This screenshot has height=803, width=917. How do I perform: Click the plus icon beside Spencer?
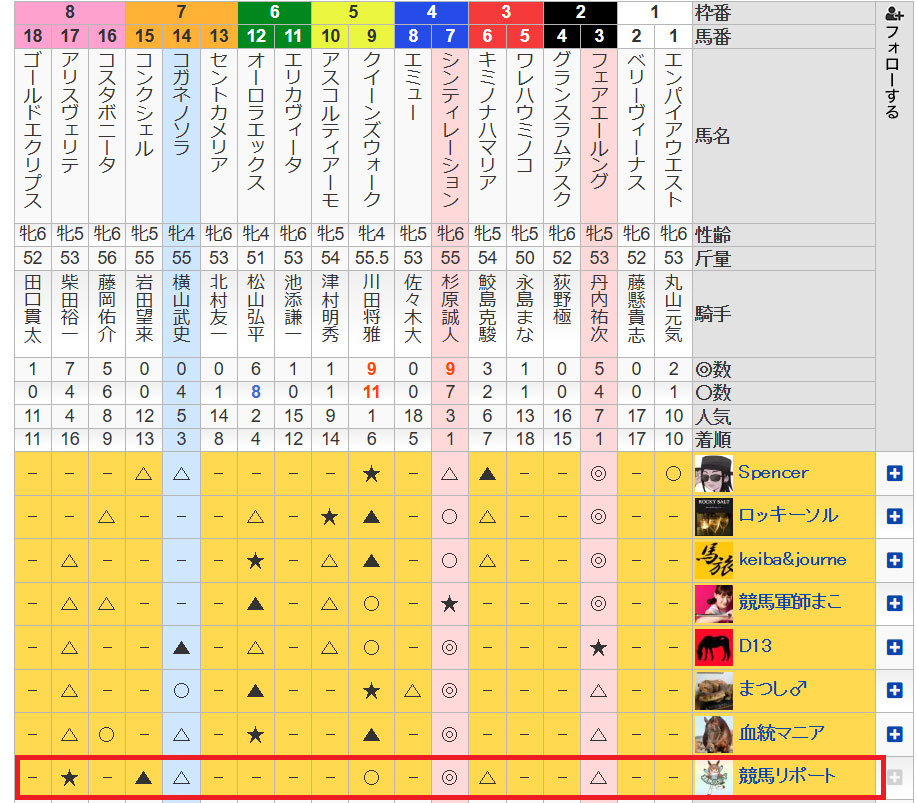[895, 474]
